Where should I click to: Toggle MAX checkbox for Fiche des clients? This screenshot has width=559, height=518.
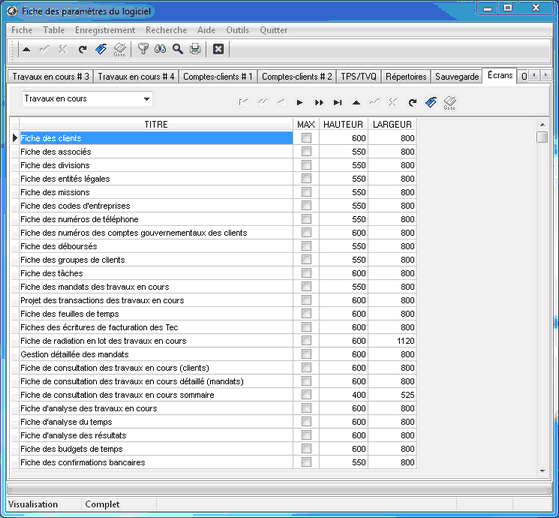pyautogui.click(x=306, y=138)
